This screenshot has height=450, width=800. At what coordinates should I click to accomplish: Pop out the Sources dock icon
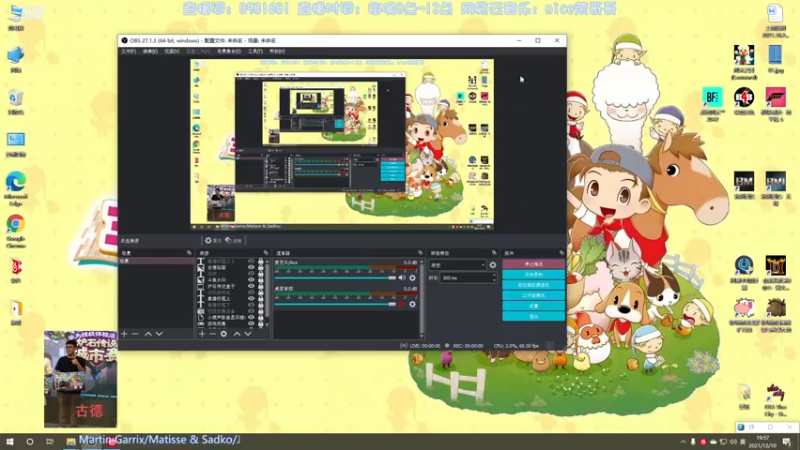click(x=265, y=253)
